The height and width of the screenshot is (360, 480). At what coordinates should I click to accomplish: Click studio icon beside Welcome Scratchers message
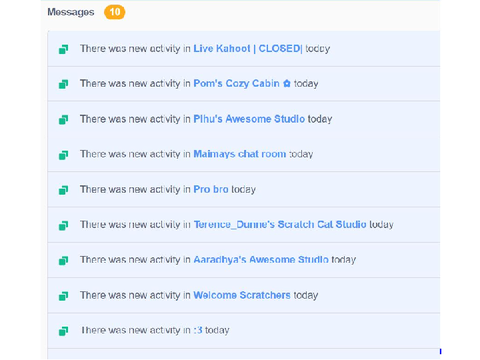(63, 296)
